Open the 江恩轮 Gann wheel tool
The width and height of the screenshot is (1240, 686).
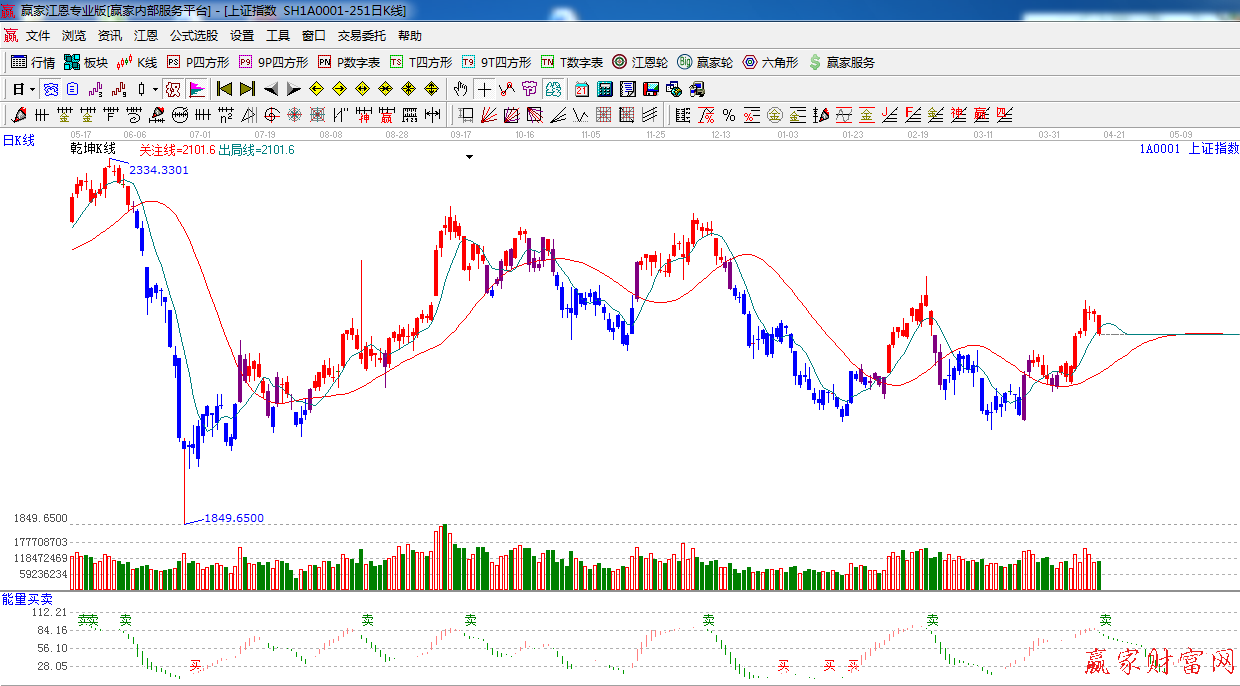(x=640, y=62)
